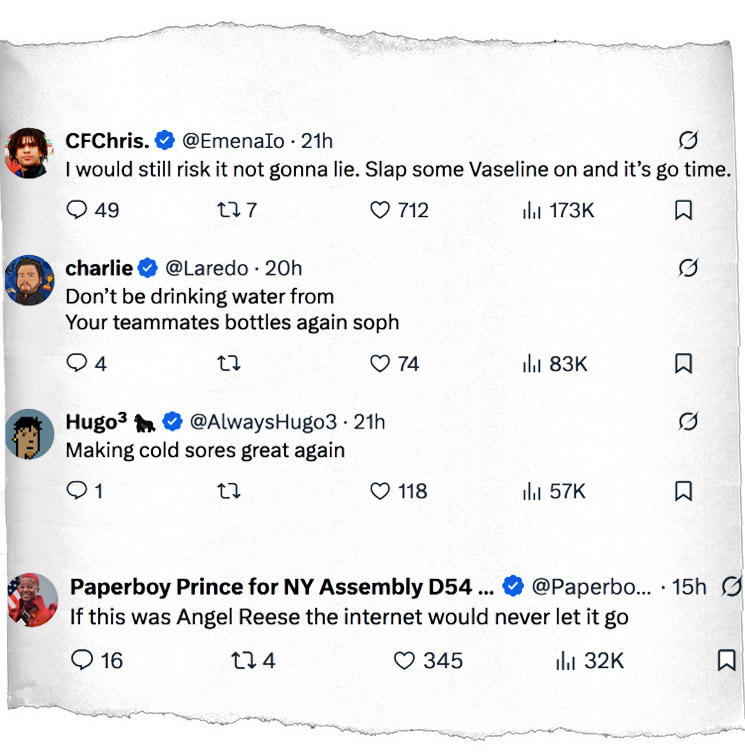Reply to Paperboy Prince's Angel Reese tweet
The width and height of the screenshot is (745, 752).
84,661
